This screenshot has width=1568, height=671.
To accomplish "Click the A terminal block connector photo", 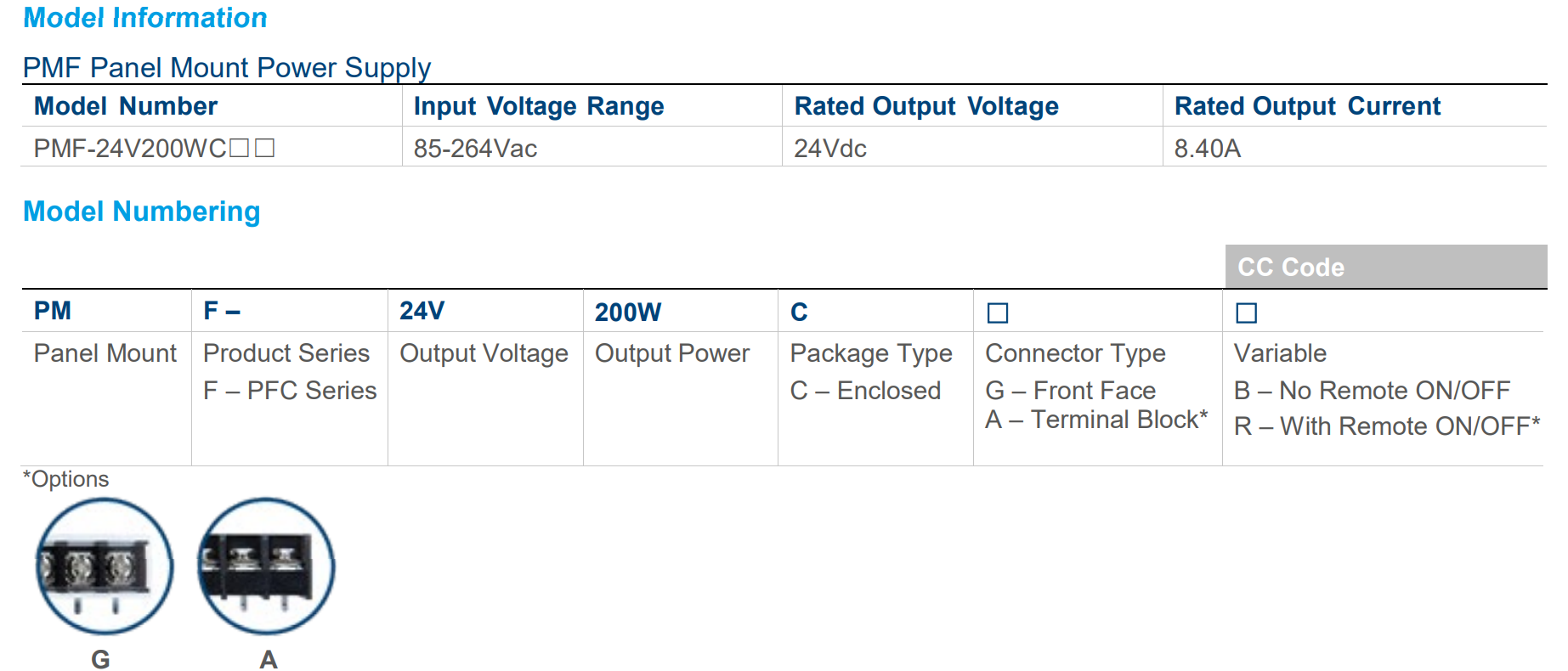I will click(266, 567).
